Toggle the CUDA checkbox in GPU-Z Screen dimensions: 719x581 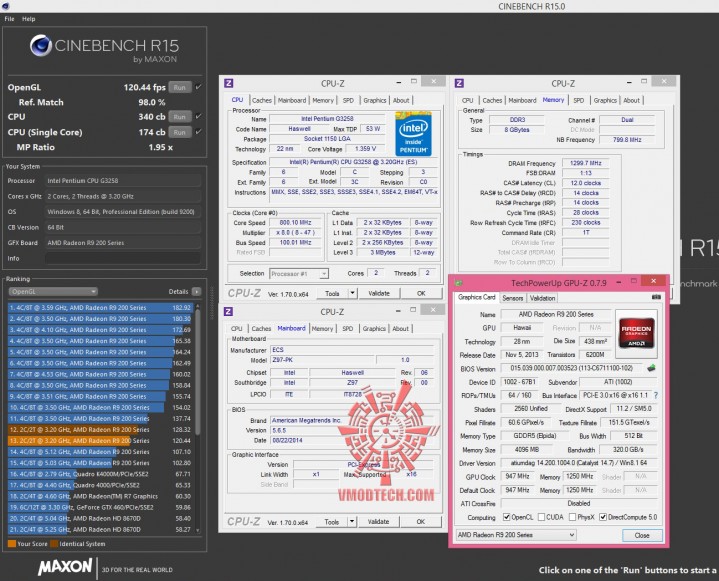(x=542, y=517)
